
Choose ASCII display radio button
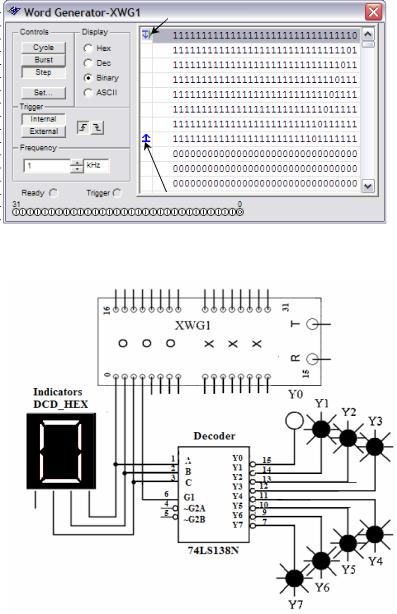(88, 92)
